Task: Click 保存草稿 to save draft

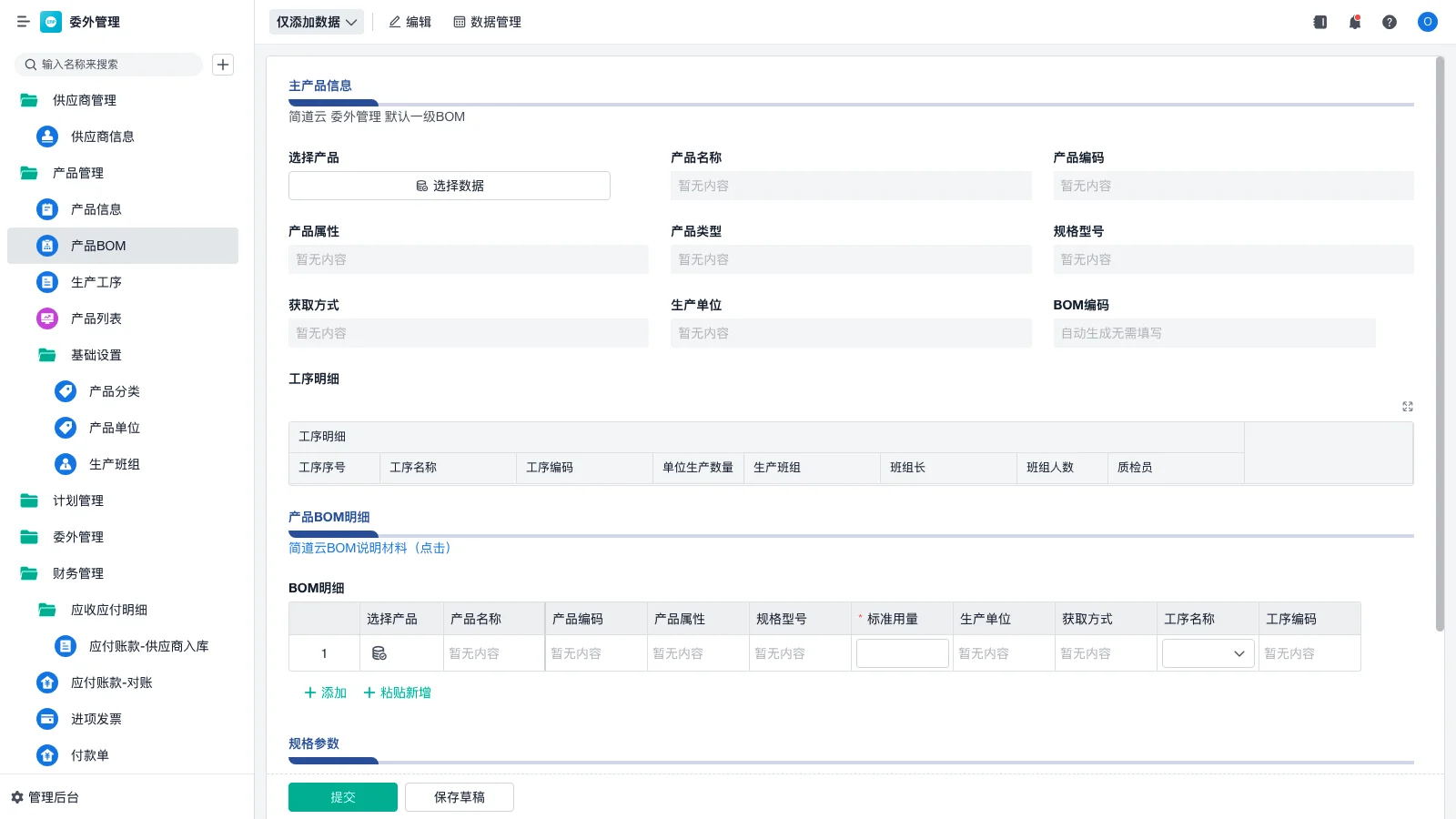Action: point(459,796)
